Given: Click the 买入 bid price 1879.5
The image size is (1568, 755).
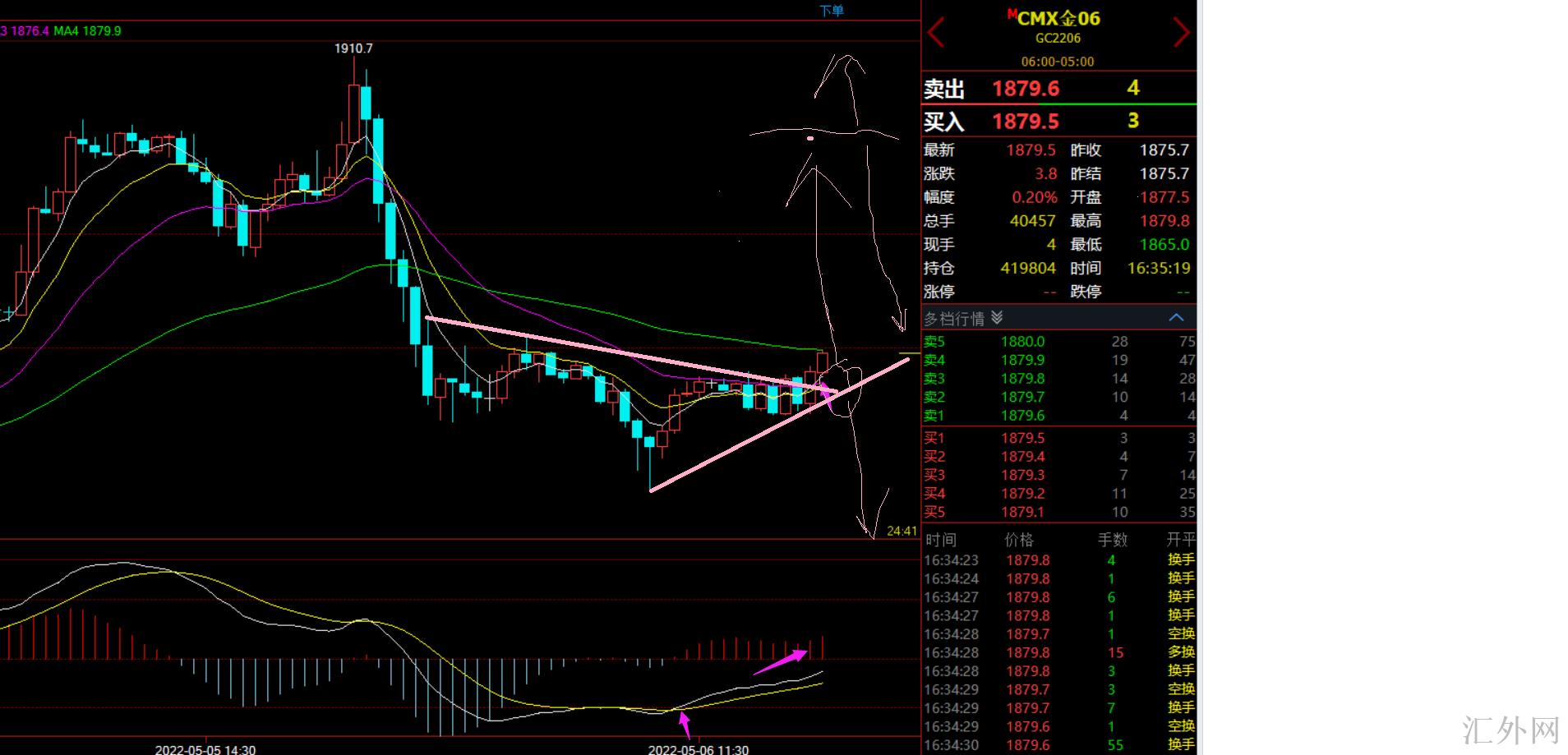Looking at the screenshot, I should (x=1026, y=122).
